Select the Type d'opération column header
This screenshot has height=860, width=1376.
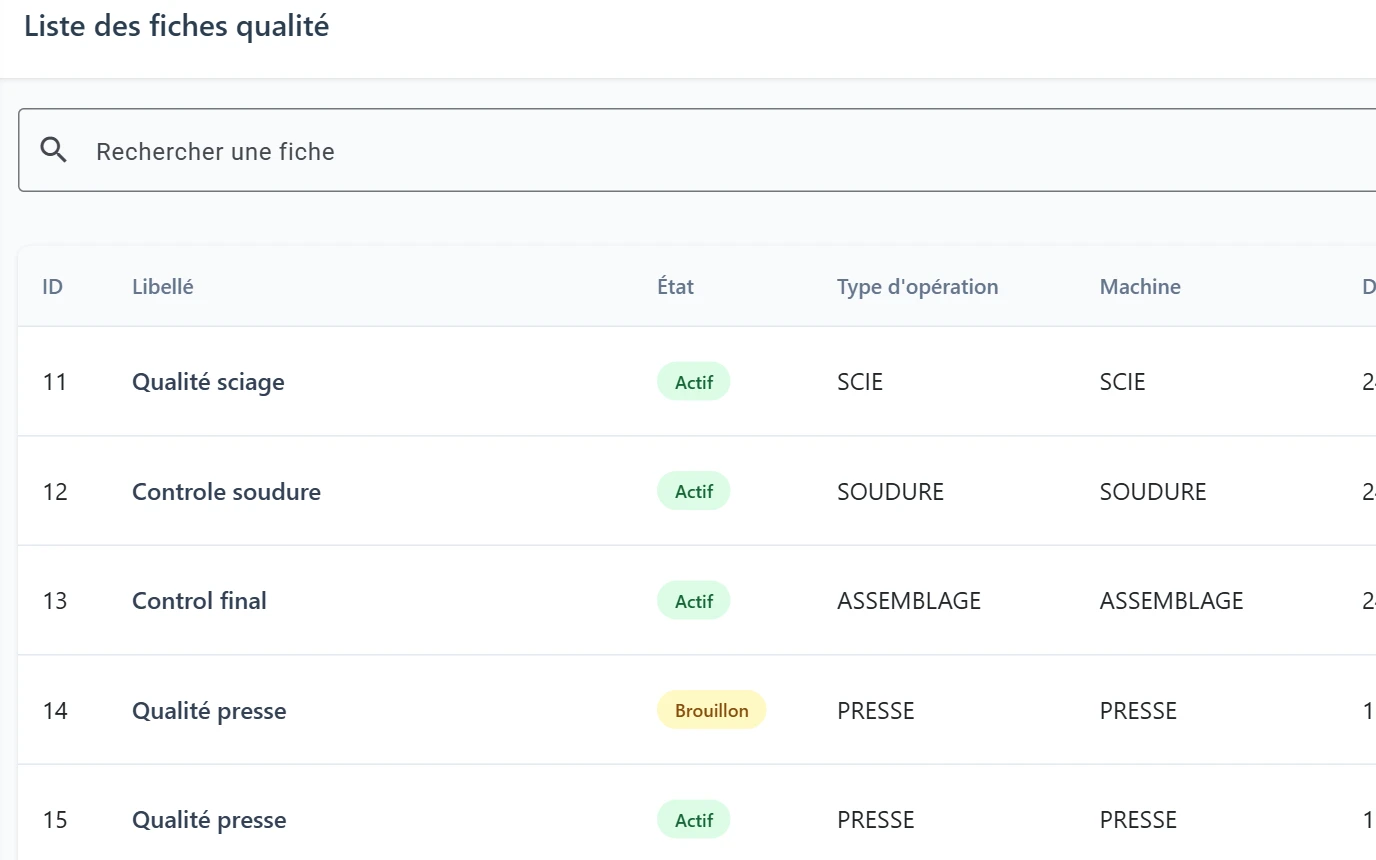tap(917, 287)
